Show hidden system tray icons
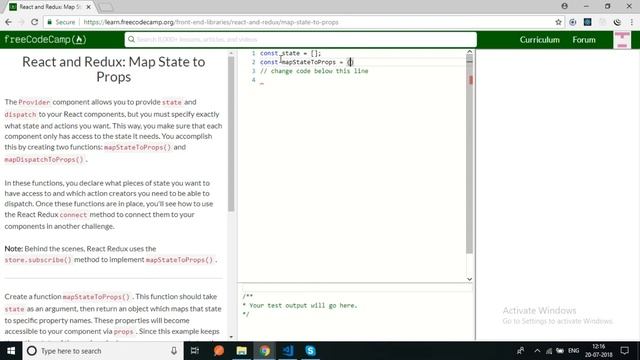Image resolution: width=640 pixels, height=360 pixels. [x=537, y=351]
